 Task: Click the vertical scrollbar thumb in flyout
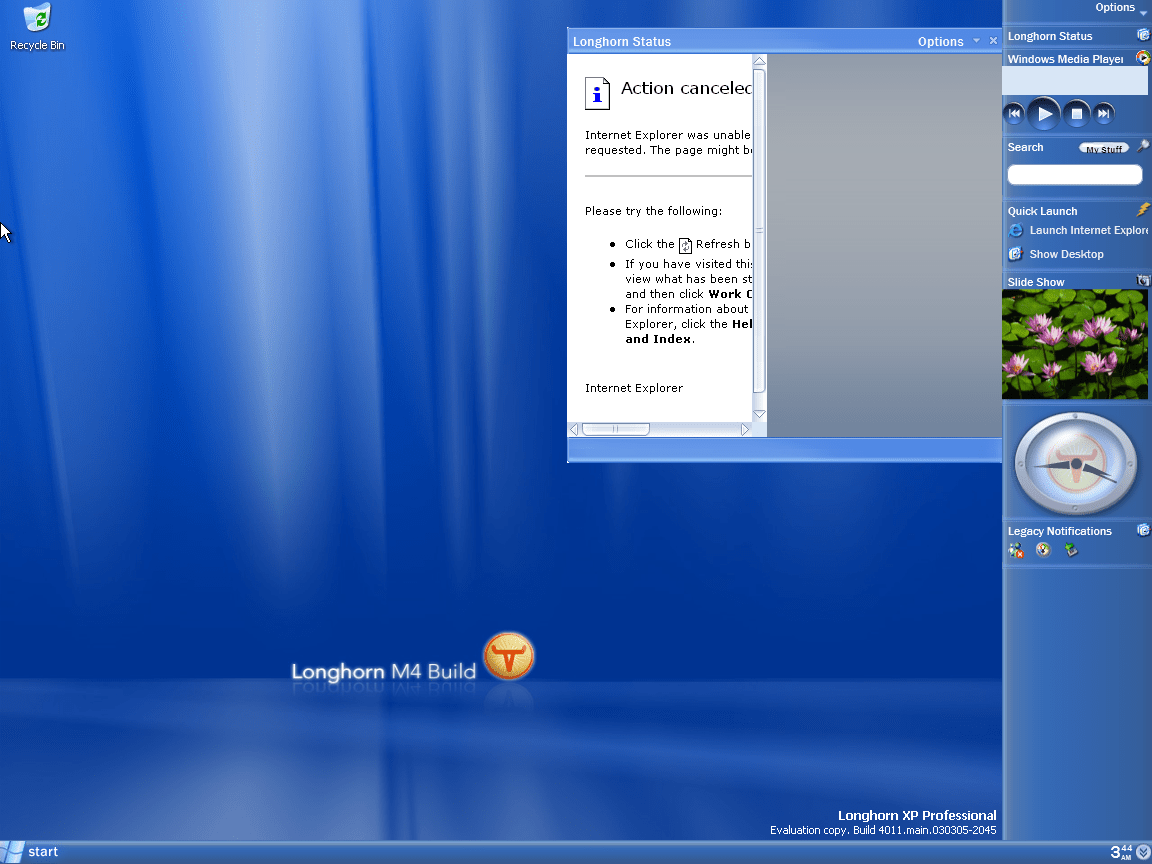[760, 231]
